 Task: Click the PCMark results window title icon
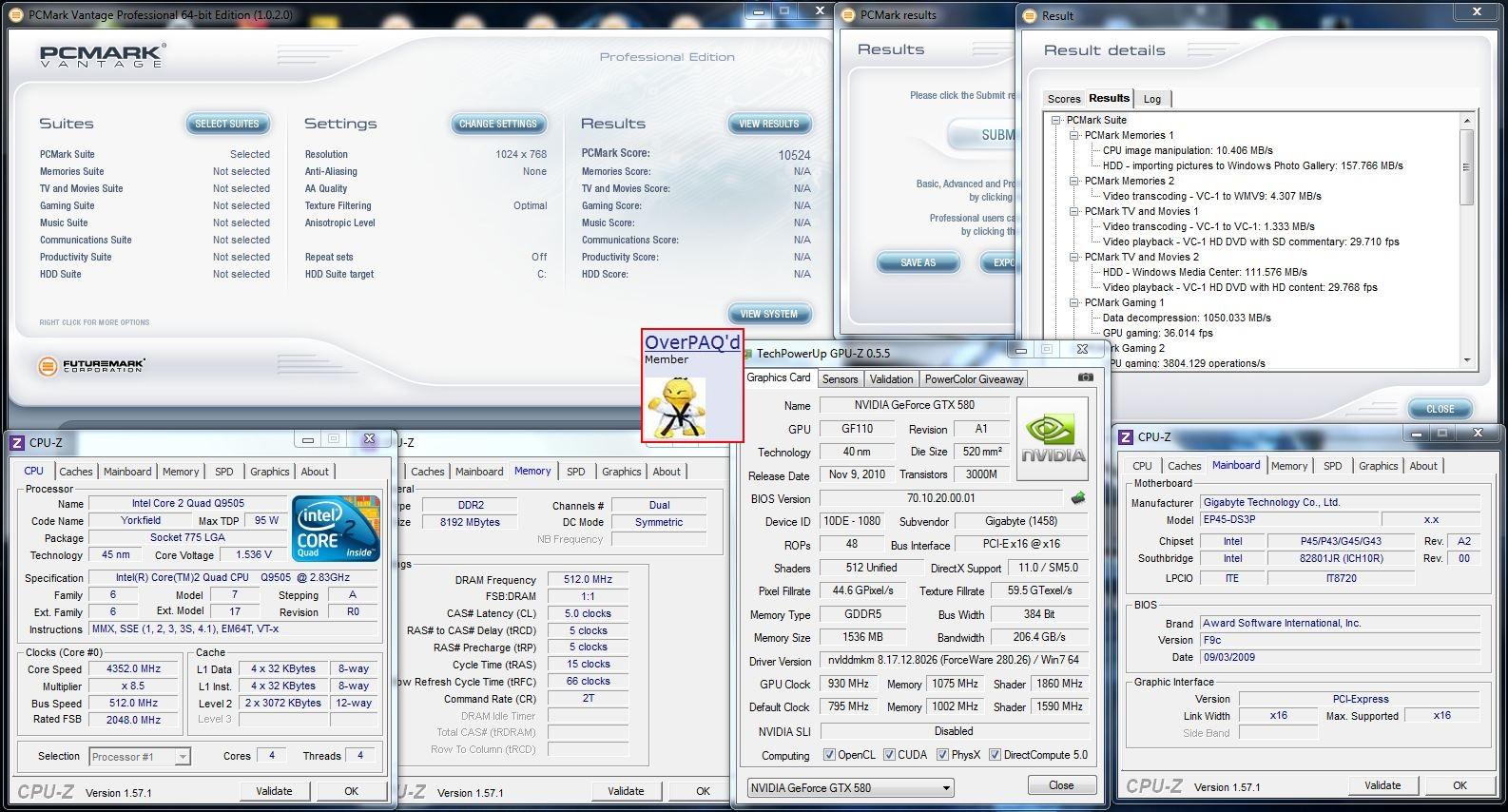click(848, 14)
